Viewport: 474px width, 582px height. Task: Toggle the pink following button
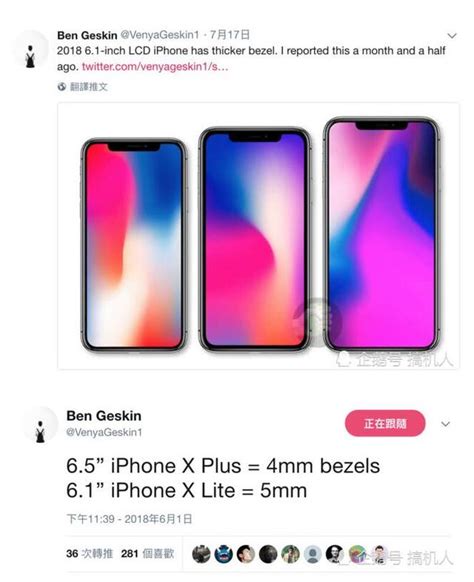point(385,424)
